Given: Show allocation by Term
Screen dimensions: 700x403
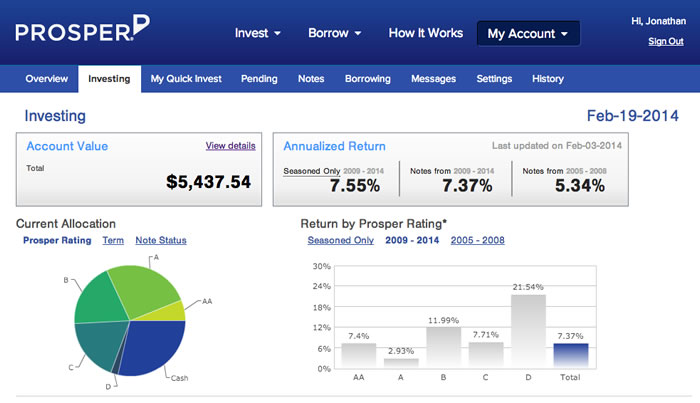Looking at the screenshot, I should click(x=113, y=240).
